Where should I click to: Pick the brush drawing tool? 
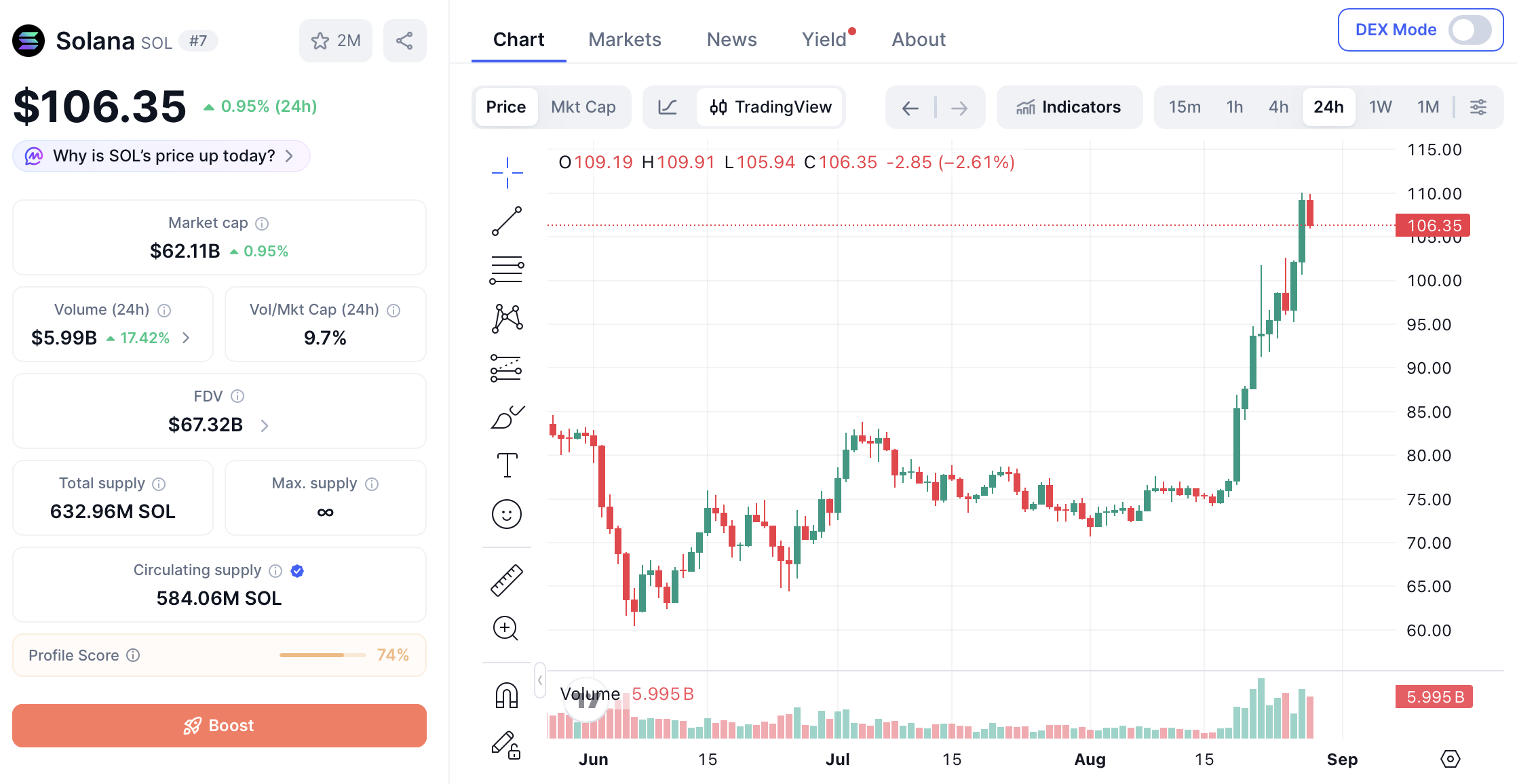(507, 416)
